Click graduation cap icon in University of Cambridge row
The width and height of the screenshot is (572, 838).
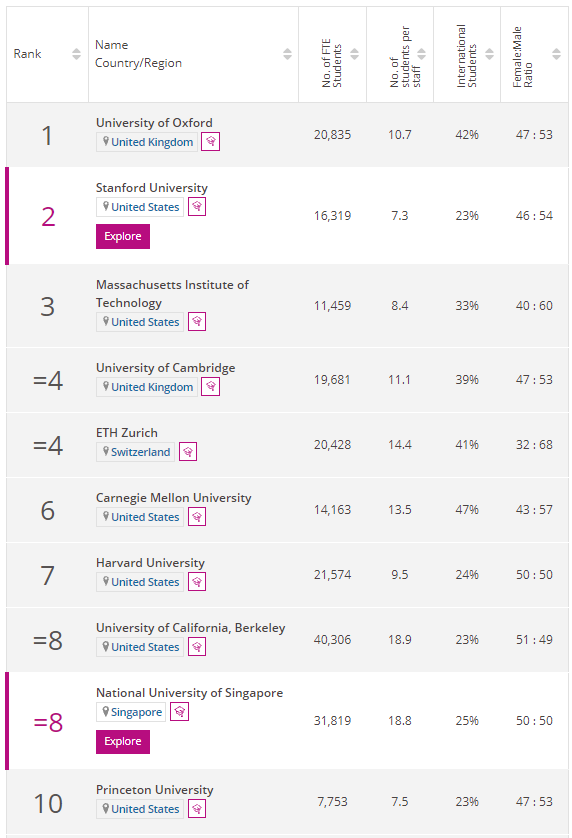[x=211, y=386]
